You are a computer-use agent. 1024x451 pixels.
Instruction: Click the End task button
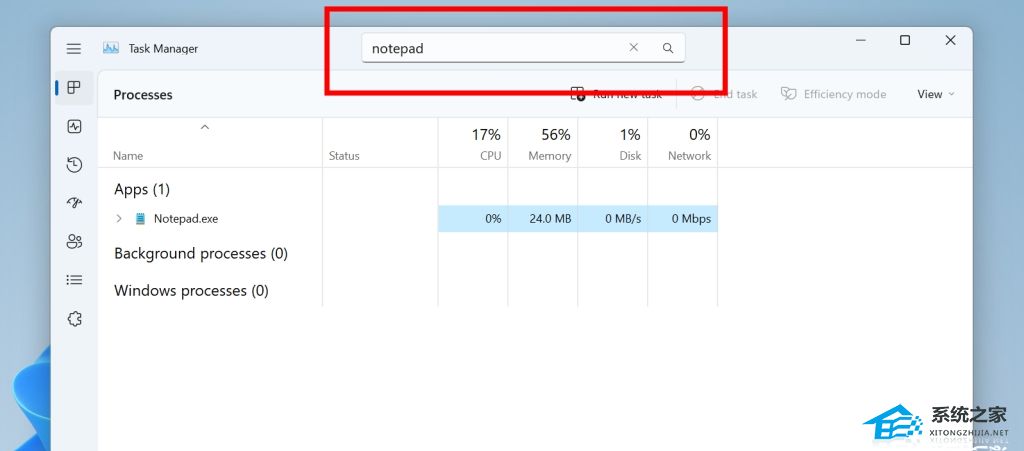coord(724,94)
